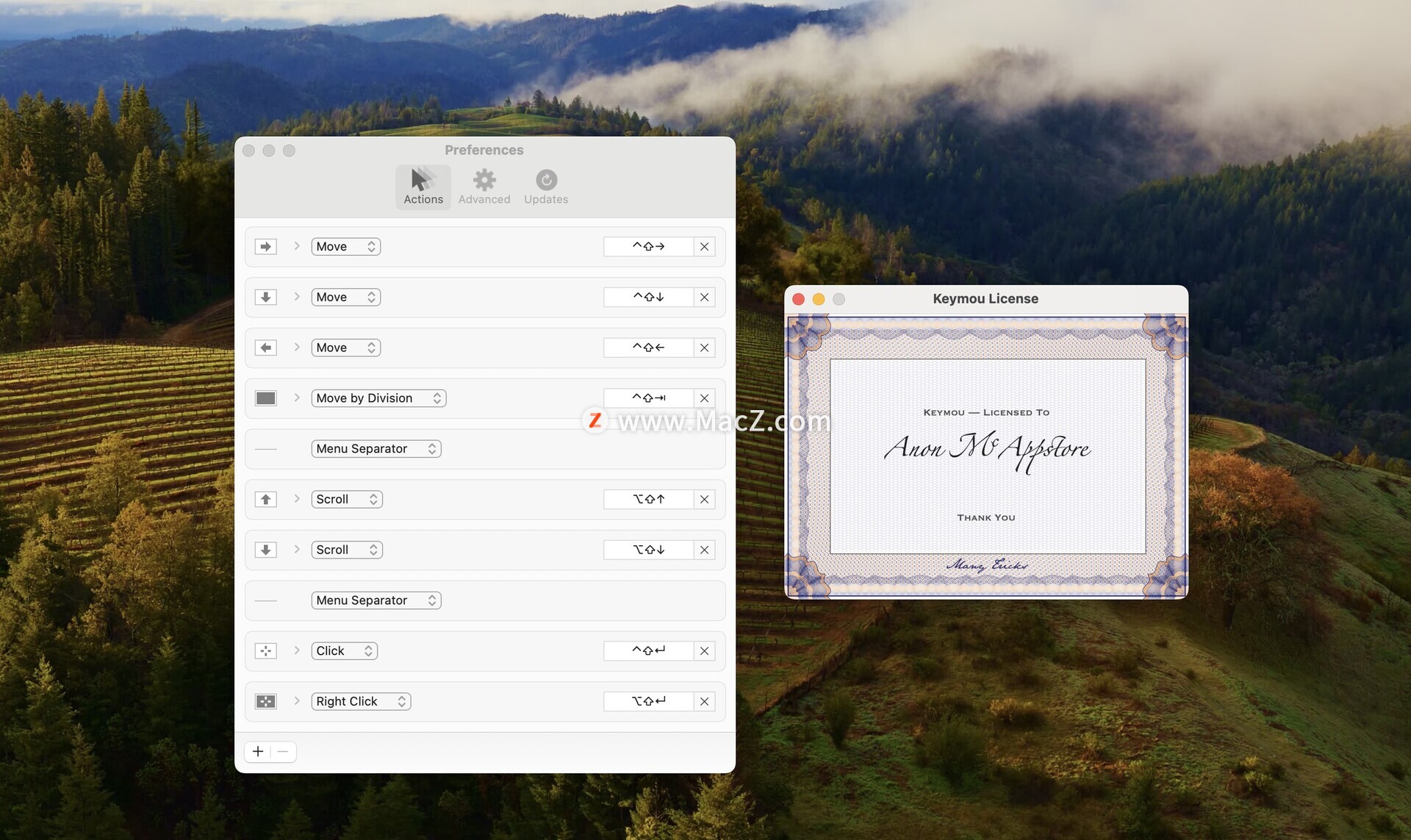The width and height of the screenshot is (1411, 840).
Task: Open the second Menu Separator dropdown
Action: click(376, 600)
